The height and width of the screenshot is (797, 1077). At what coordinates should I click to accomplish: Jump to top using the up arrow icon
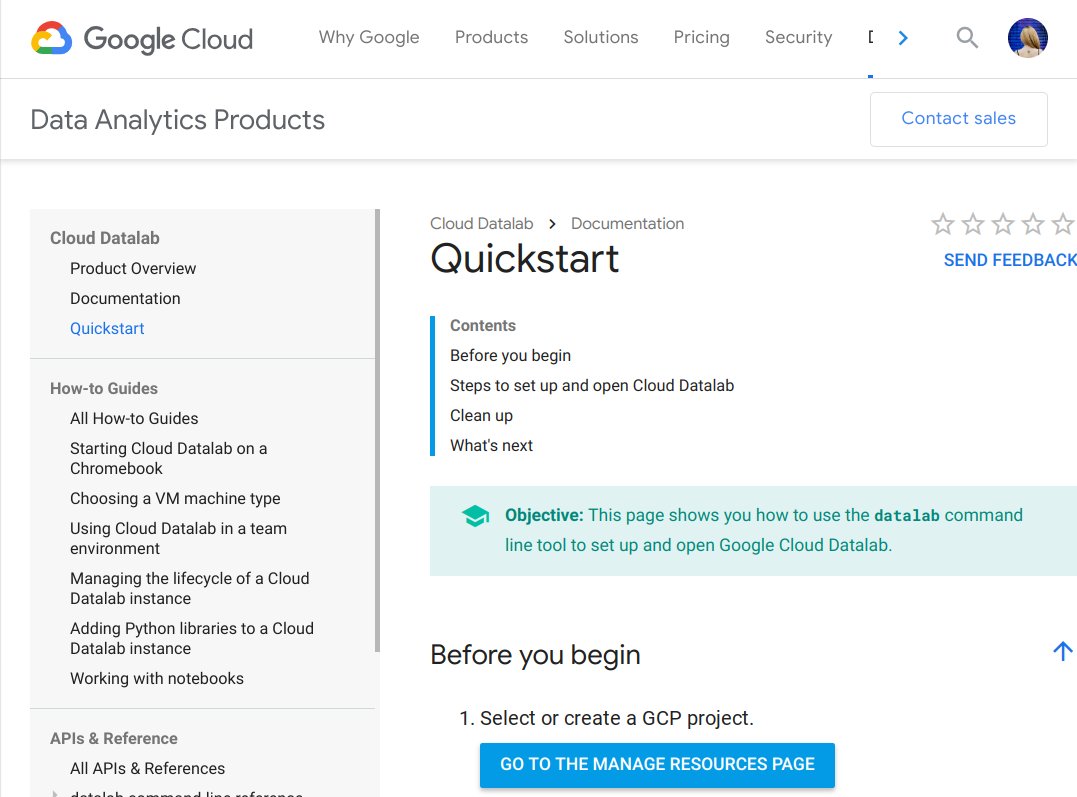1063,651
